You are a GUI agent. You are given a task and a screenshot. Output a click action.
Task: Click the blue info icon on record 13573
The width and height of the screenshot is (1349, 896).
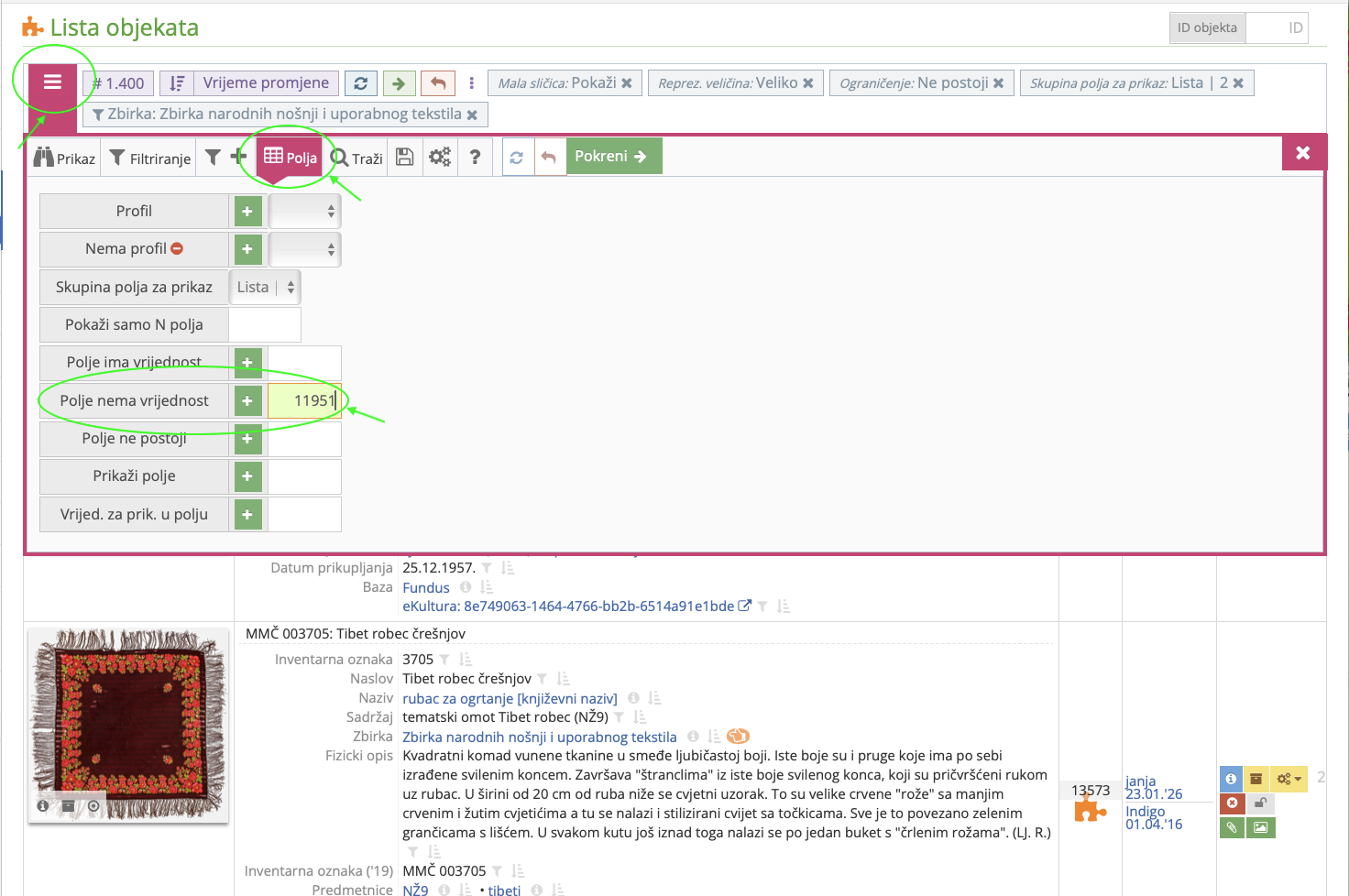(x=1231, y=779)
